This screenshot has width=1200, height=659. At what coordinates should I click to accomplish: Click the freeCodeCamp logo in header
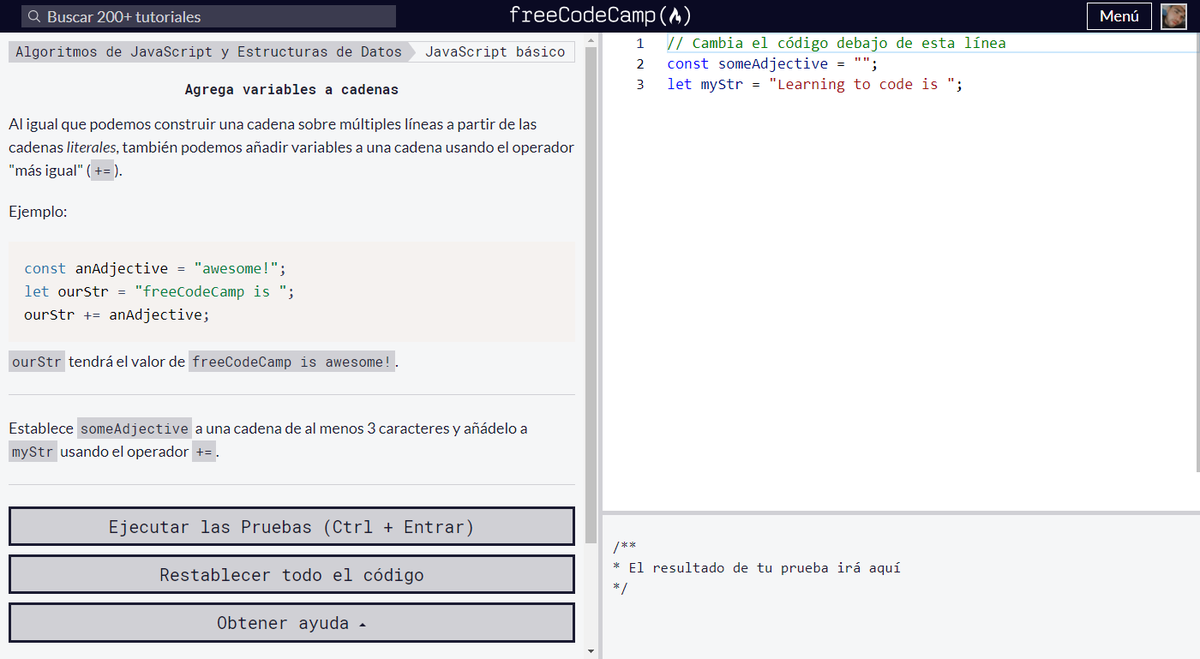[x=600, y=16]
